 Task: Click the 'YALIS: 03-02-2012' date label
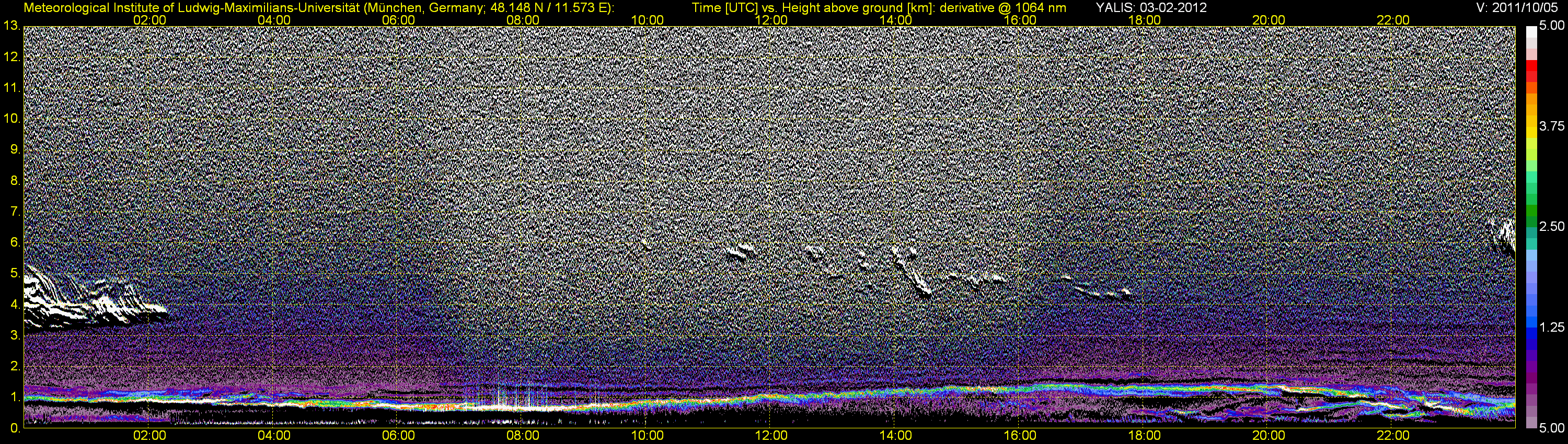click(x=1151, y=7)
